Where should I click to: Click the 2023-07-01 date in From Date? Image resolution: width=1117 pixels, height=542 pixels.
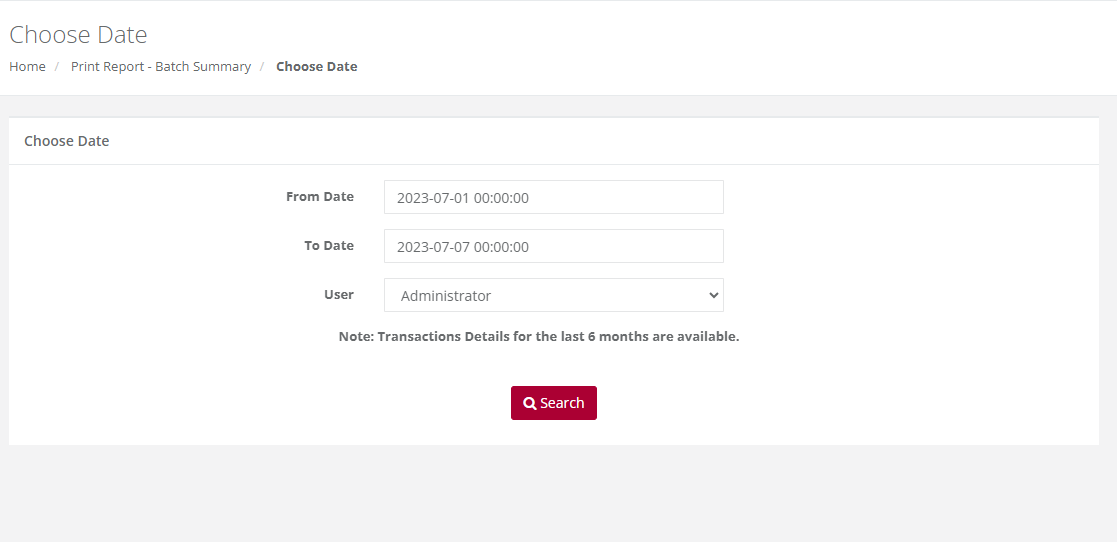coord(433,198)
